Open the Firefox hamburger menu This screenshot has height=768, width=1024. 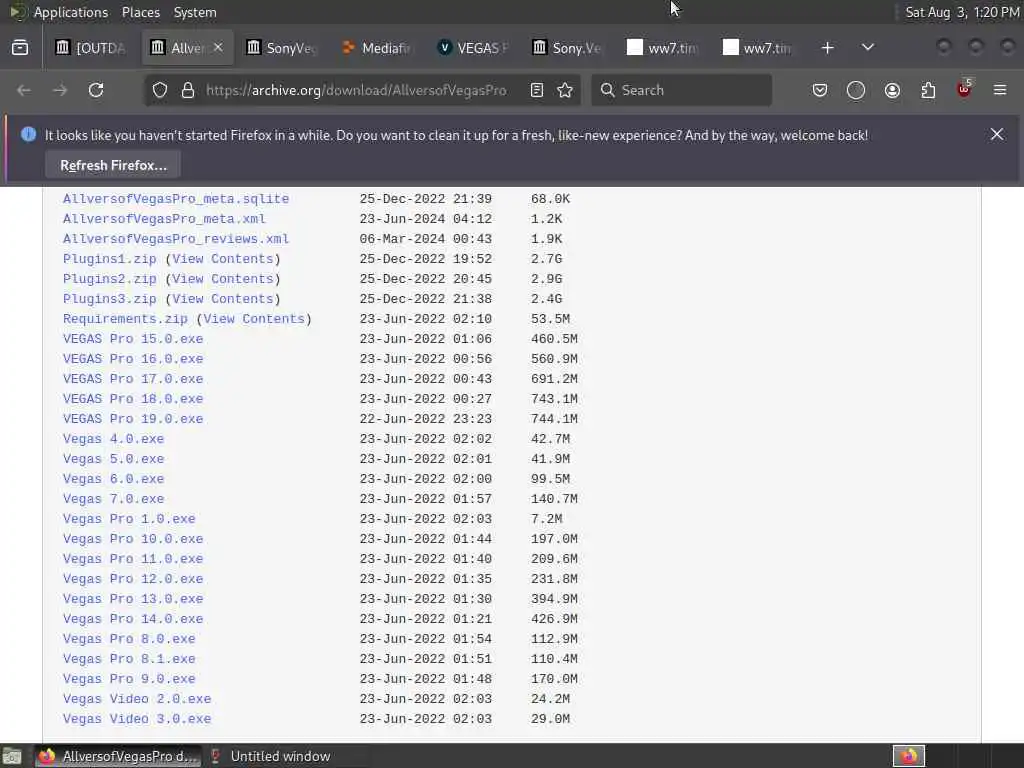(1000, 90)
